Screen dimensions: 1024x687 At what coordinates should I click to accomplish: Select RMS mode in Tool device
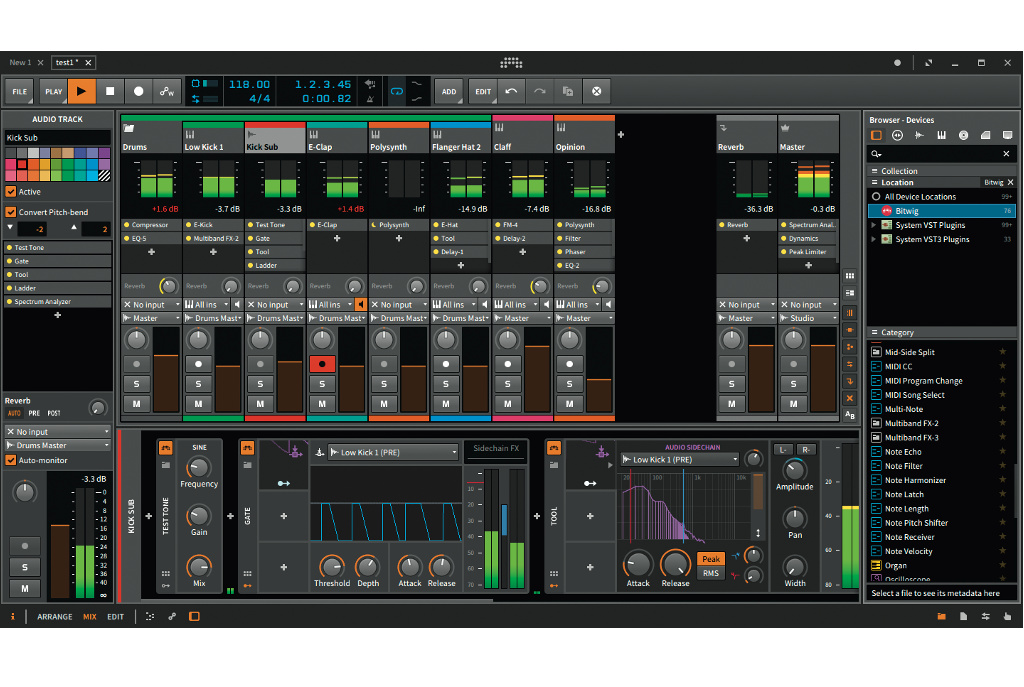[710, 573]
